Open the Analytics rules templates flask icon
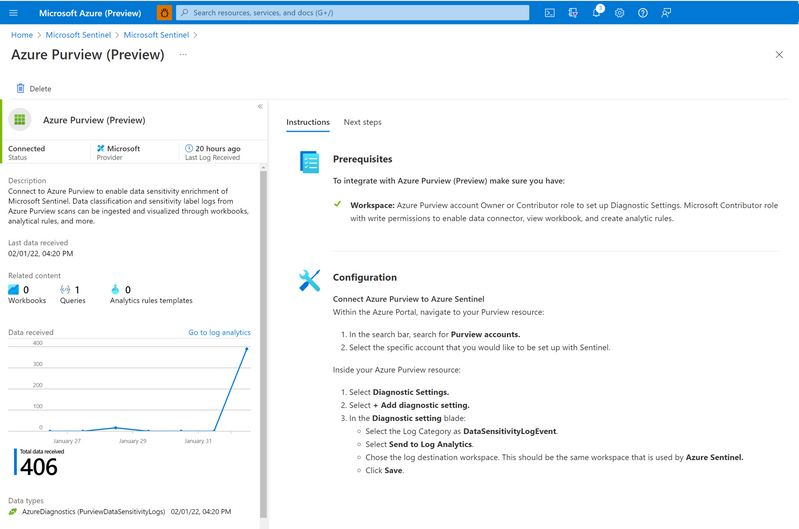This screenshot has width=799, height=529. [x=115, y=289]
